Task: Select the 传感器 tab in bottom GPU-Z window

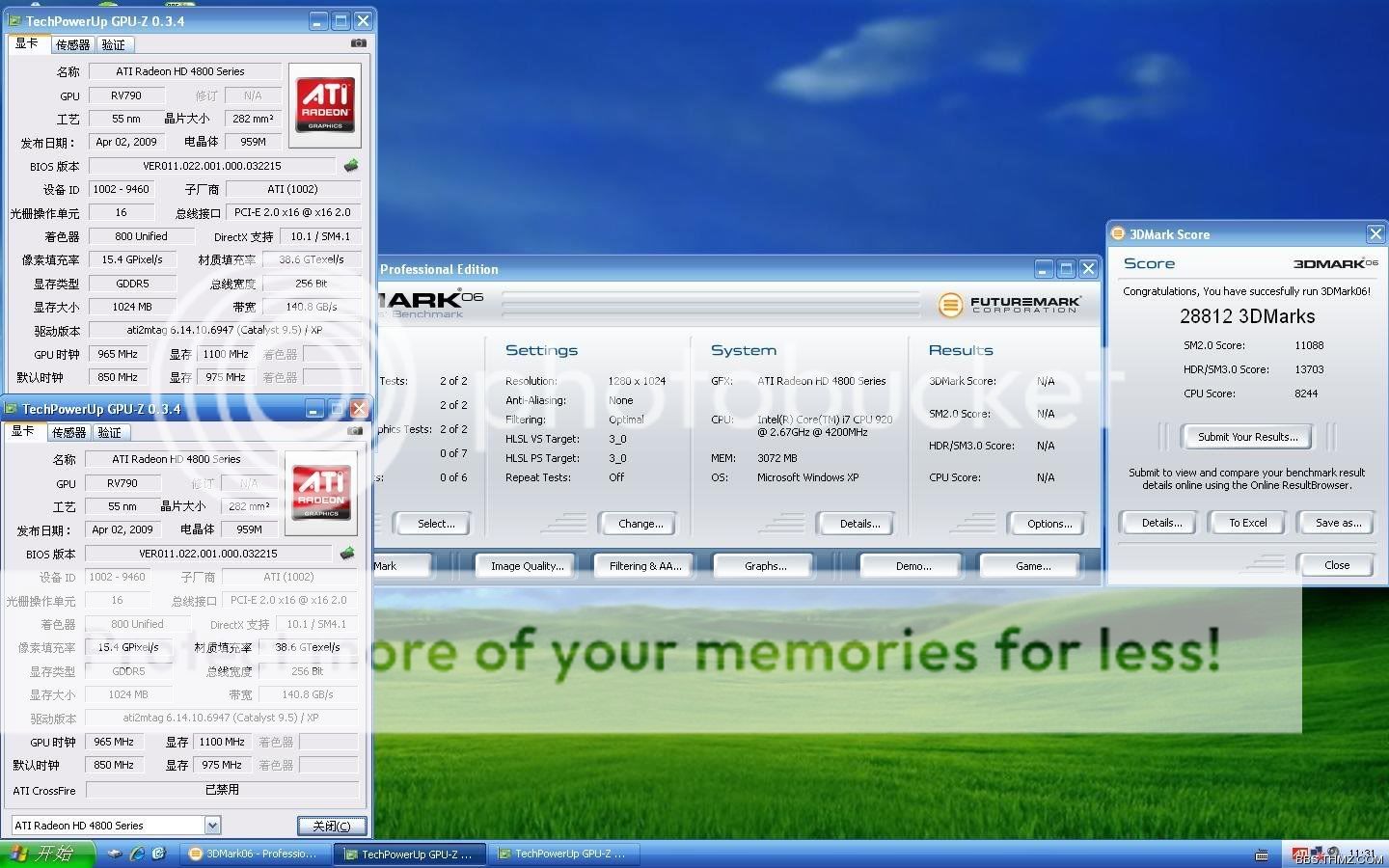Action: pos(69,432)
